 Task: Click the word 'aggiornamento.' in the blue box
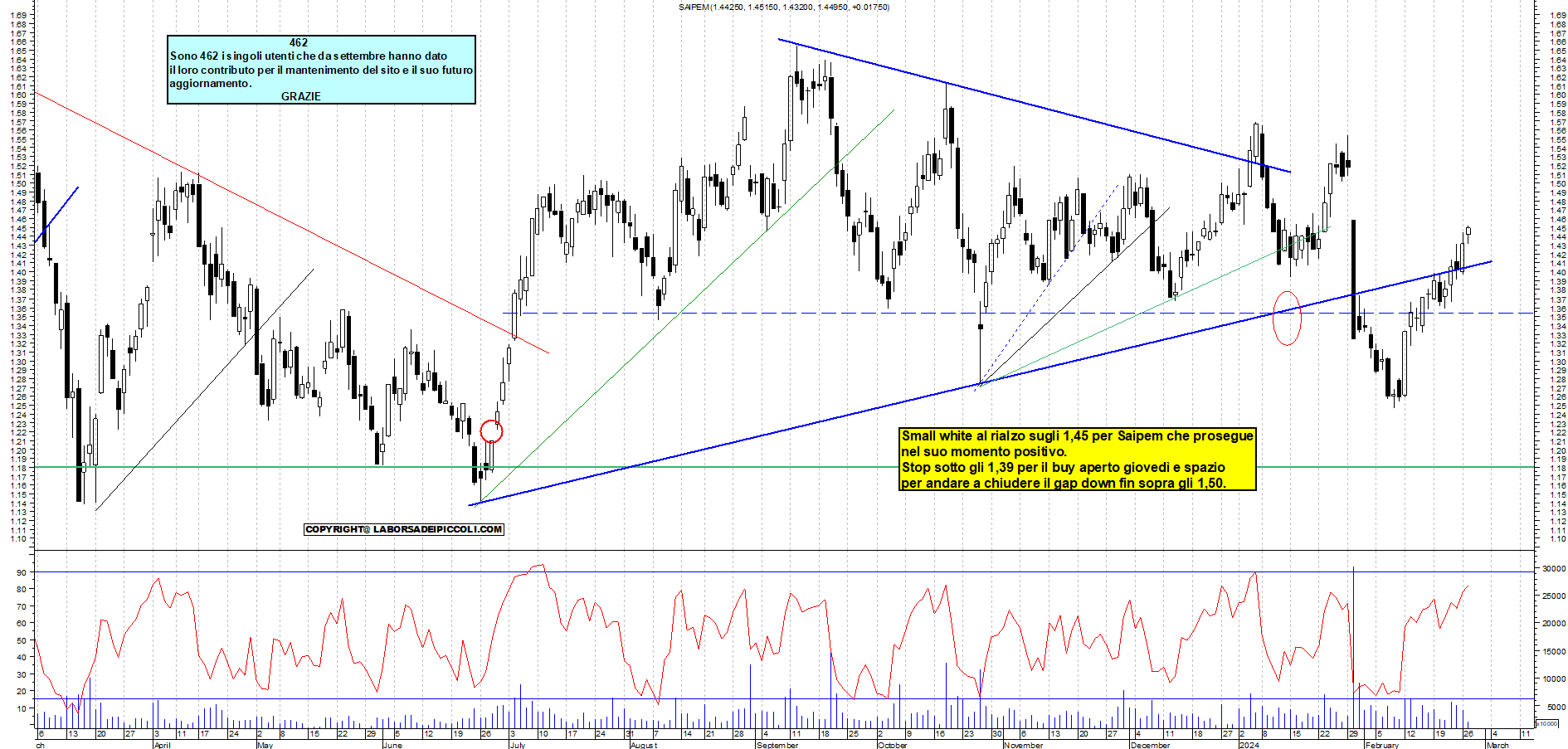[x=211, y=84]
